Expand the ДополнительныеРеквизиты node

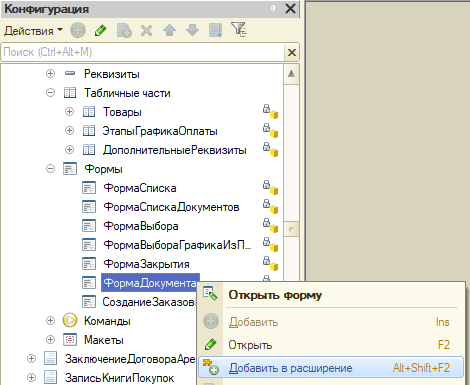point(69,149)
